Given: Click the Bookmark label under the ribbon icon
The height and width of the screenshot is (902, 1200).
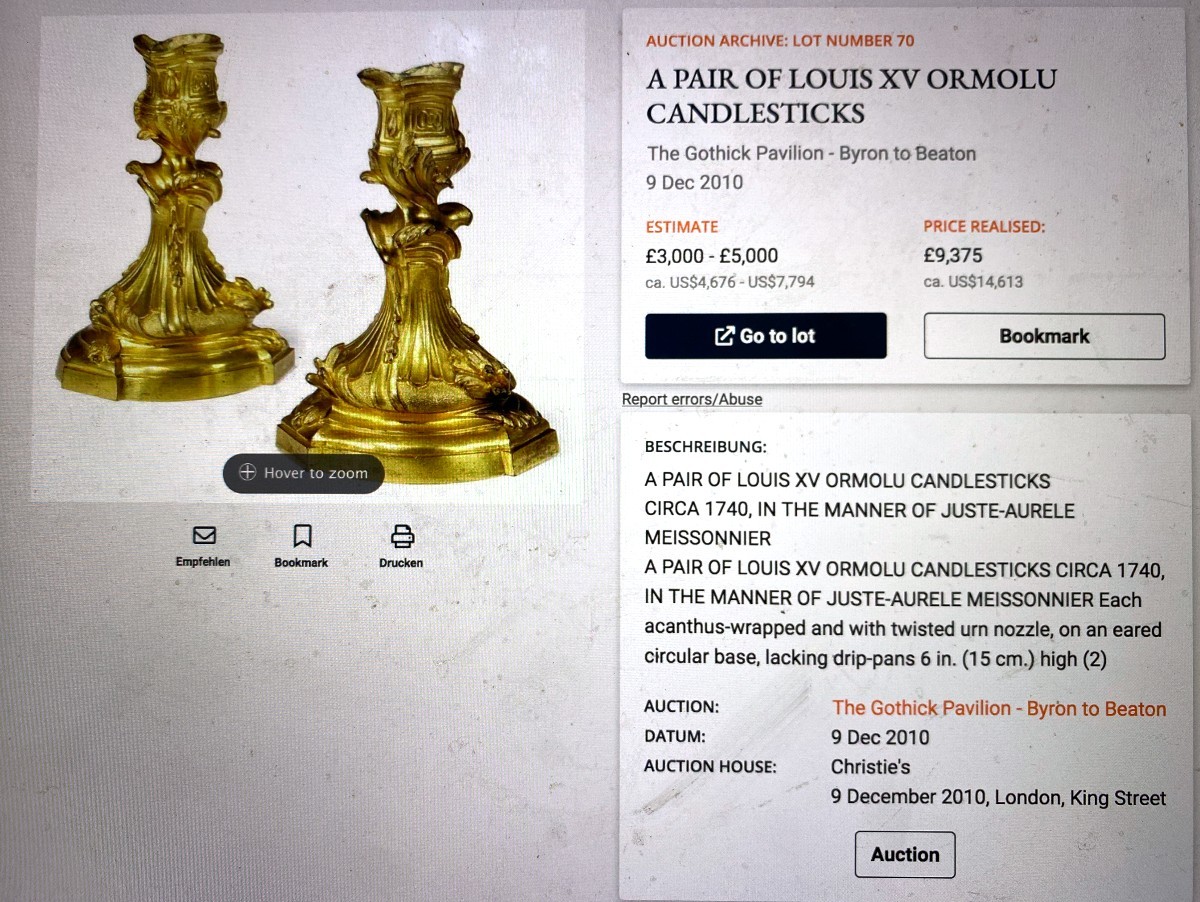Looking at the screenshot, I should pos(301,563).
